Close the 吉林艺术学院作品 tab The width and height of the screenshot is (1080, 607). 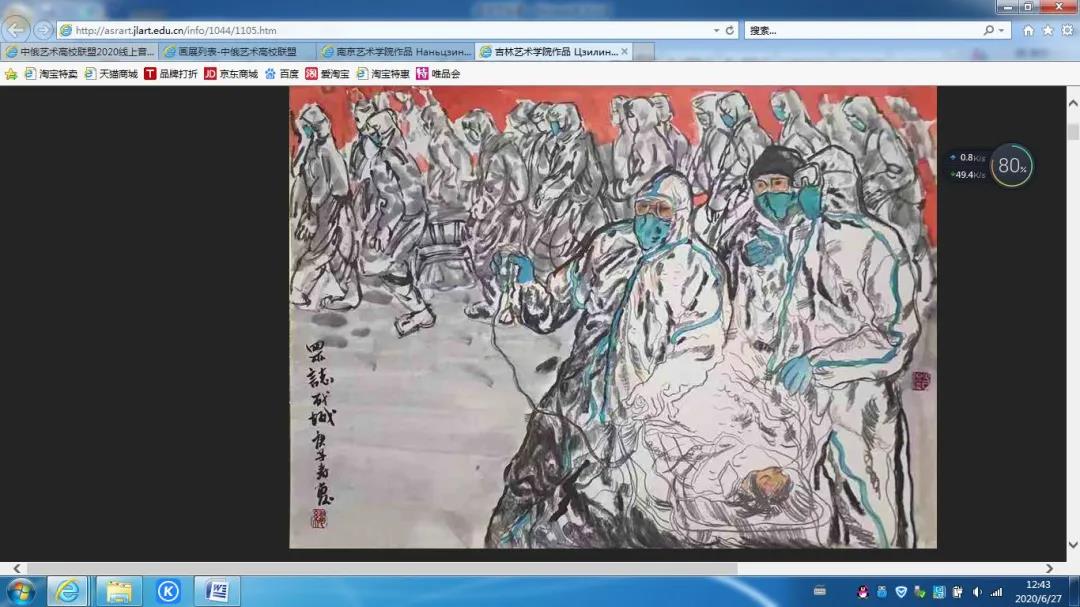(625, 51)
